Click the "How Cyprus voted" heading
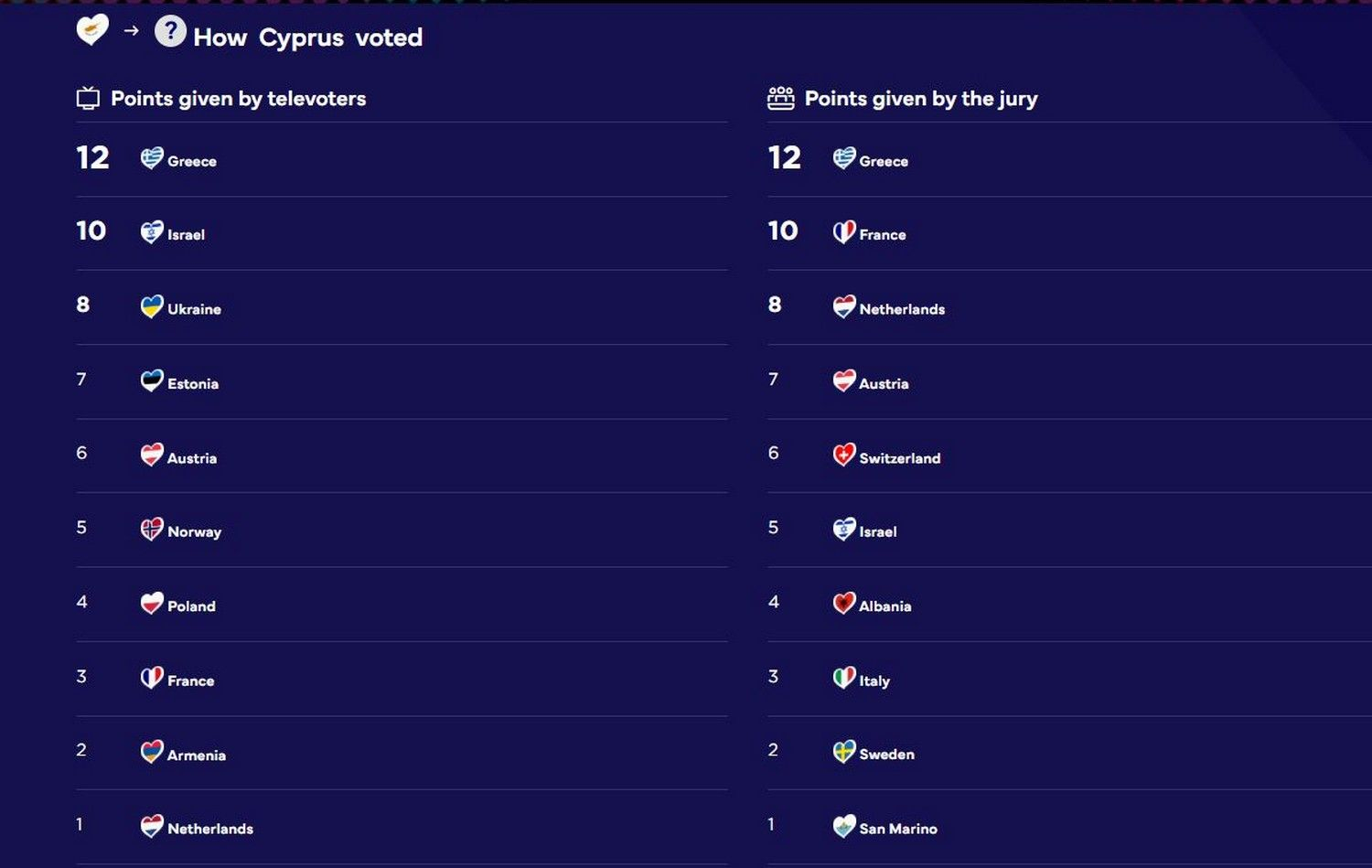 [307, 38]
